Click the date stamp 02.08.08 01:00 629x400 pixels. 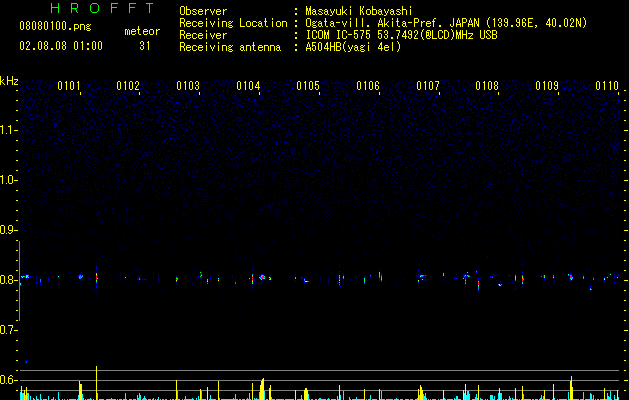(61, 46)
